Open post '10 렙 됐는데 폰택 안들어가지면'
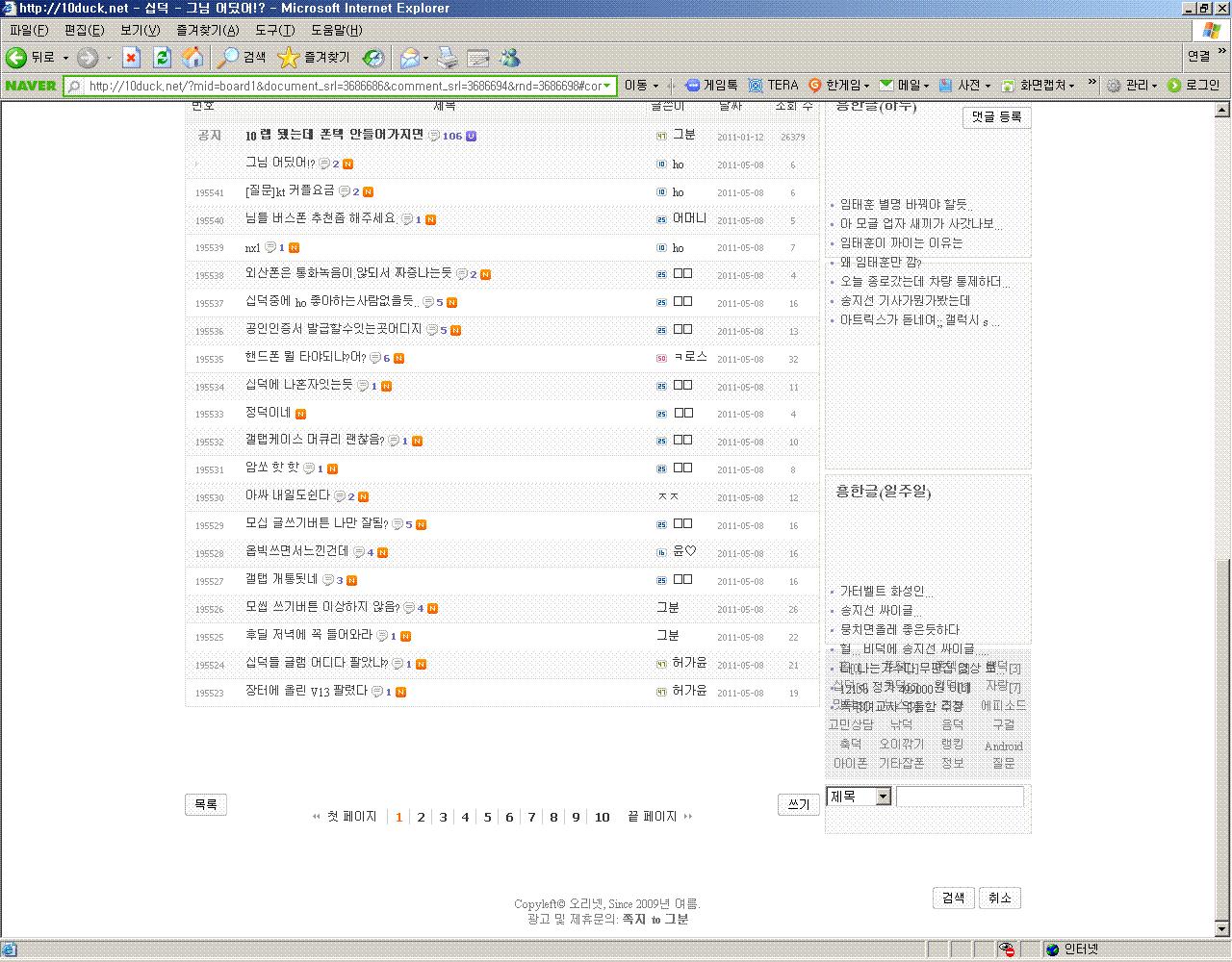The height and width of the screenshot is (962, 1232). 335,136
